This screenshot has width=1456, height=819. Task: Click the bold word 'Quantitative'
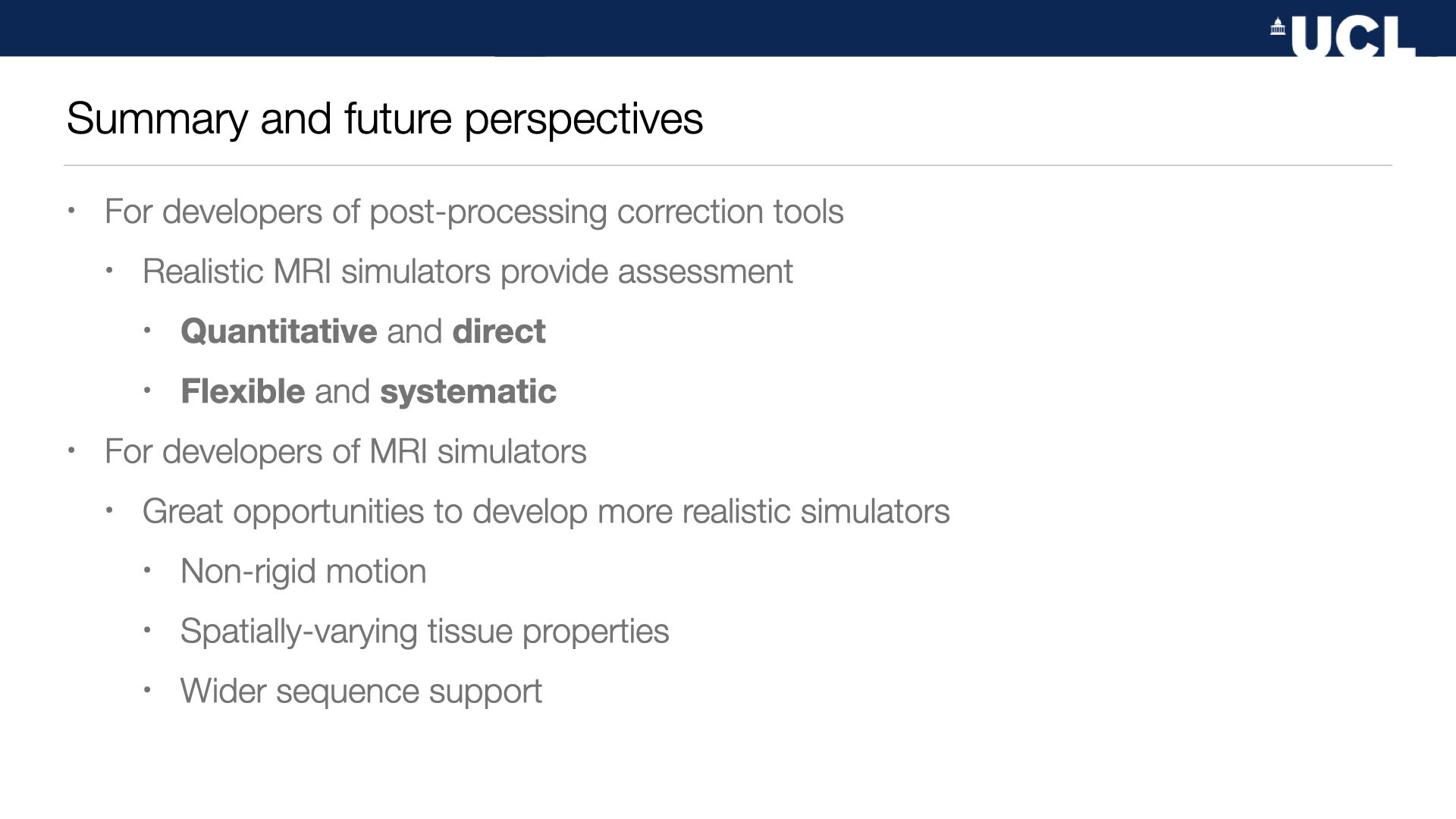(278, 331)
